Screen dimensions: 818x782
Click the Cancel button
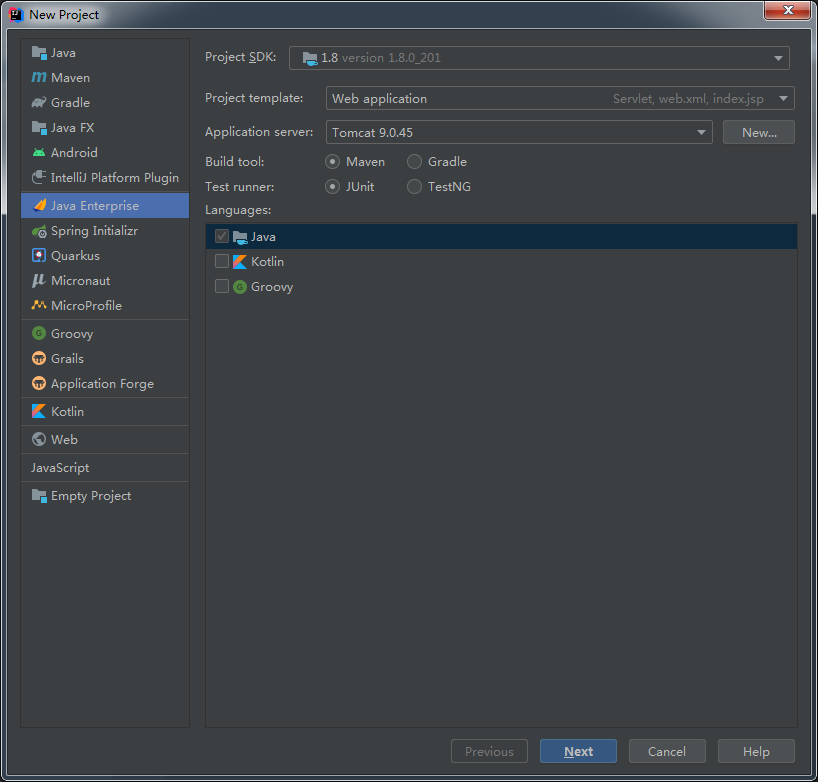coord(667,751)
